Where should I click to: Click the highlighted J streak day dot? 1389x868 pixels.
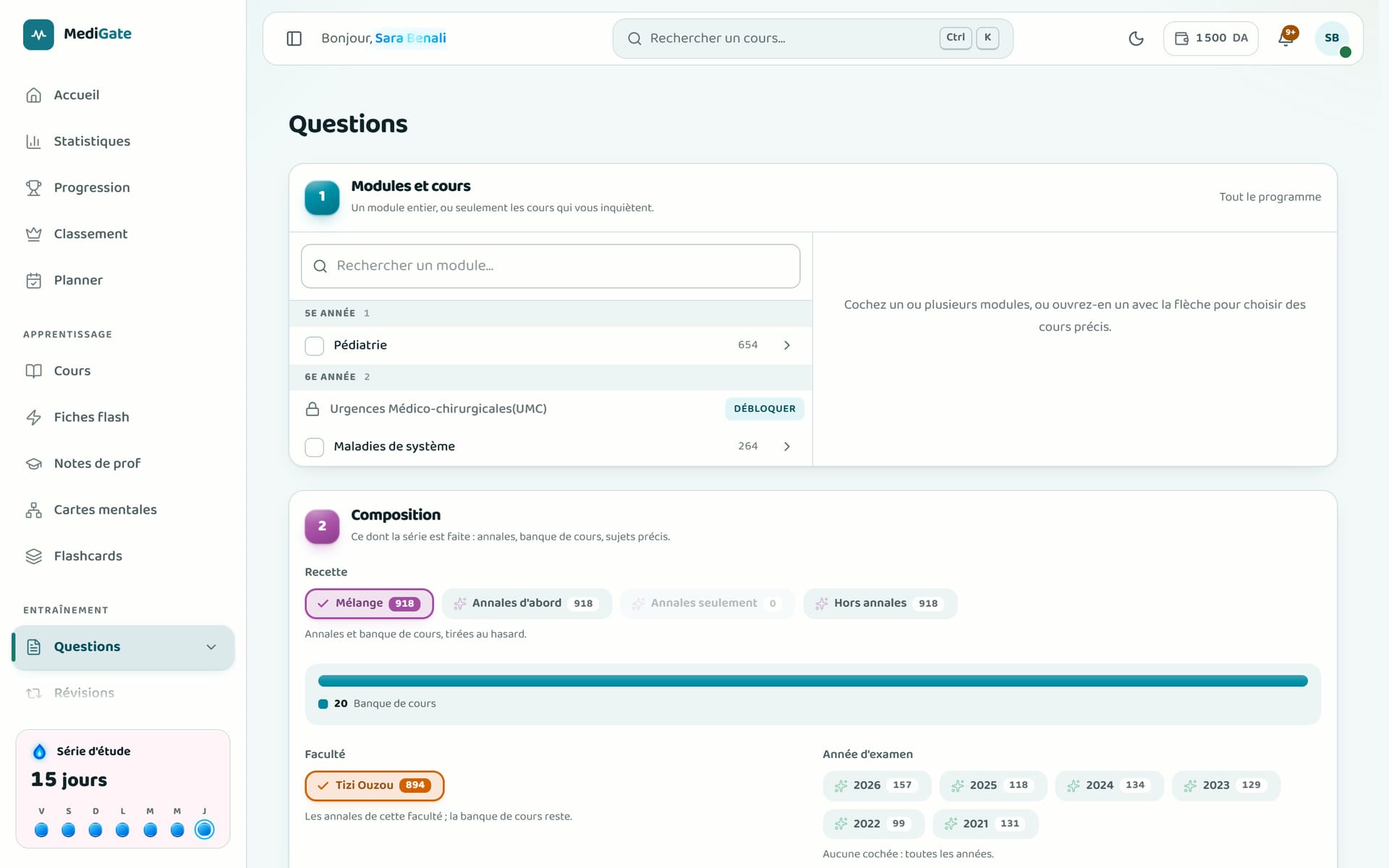(205, 830)
